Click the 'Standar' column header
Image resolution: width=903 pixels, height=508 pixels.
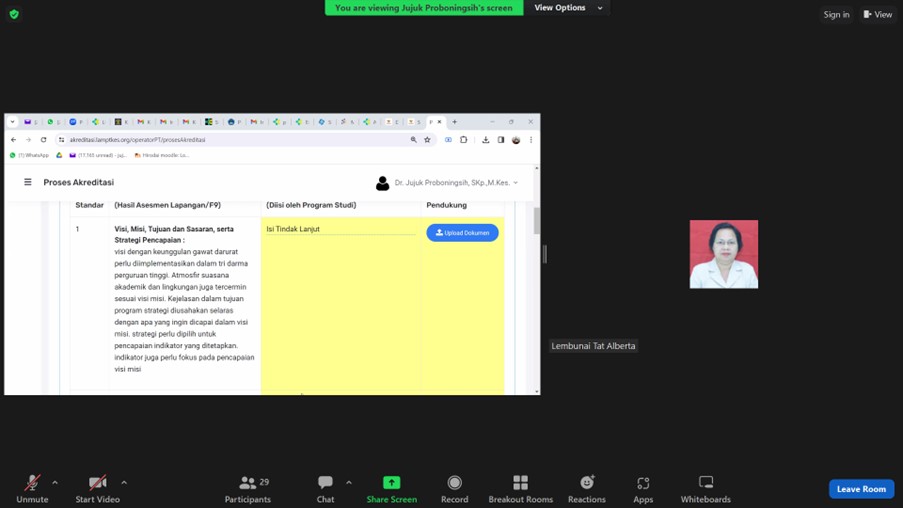point(89,205)
